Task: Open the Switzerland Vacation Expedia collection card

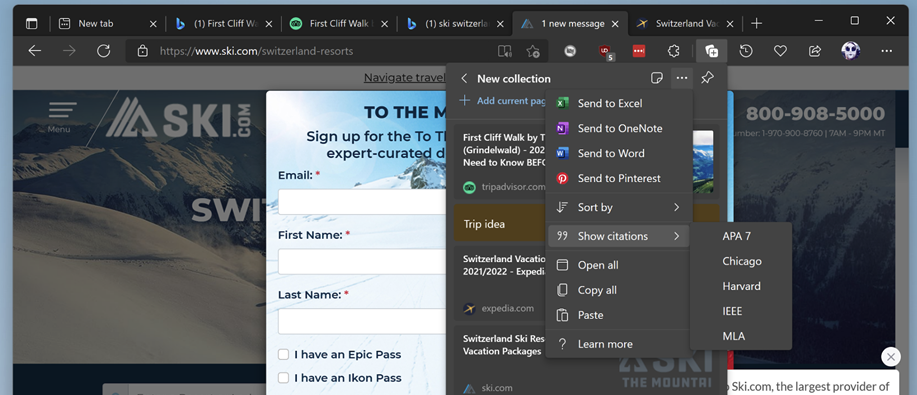Action: [x=500, y=283]
